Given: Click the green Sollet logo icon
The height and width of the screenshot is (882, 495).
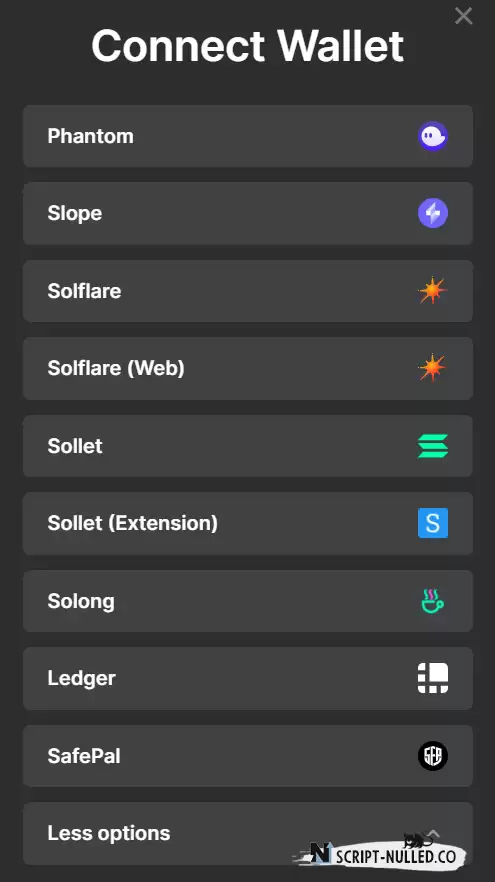Looking at the screenshot, I should point(433,446).
